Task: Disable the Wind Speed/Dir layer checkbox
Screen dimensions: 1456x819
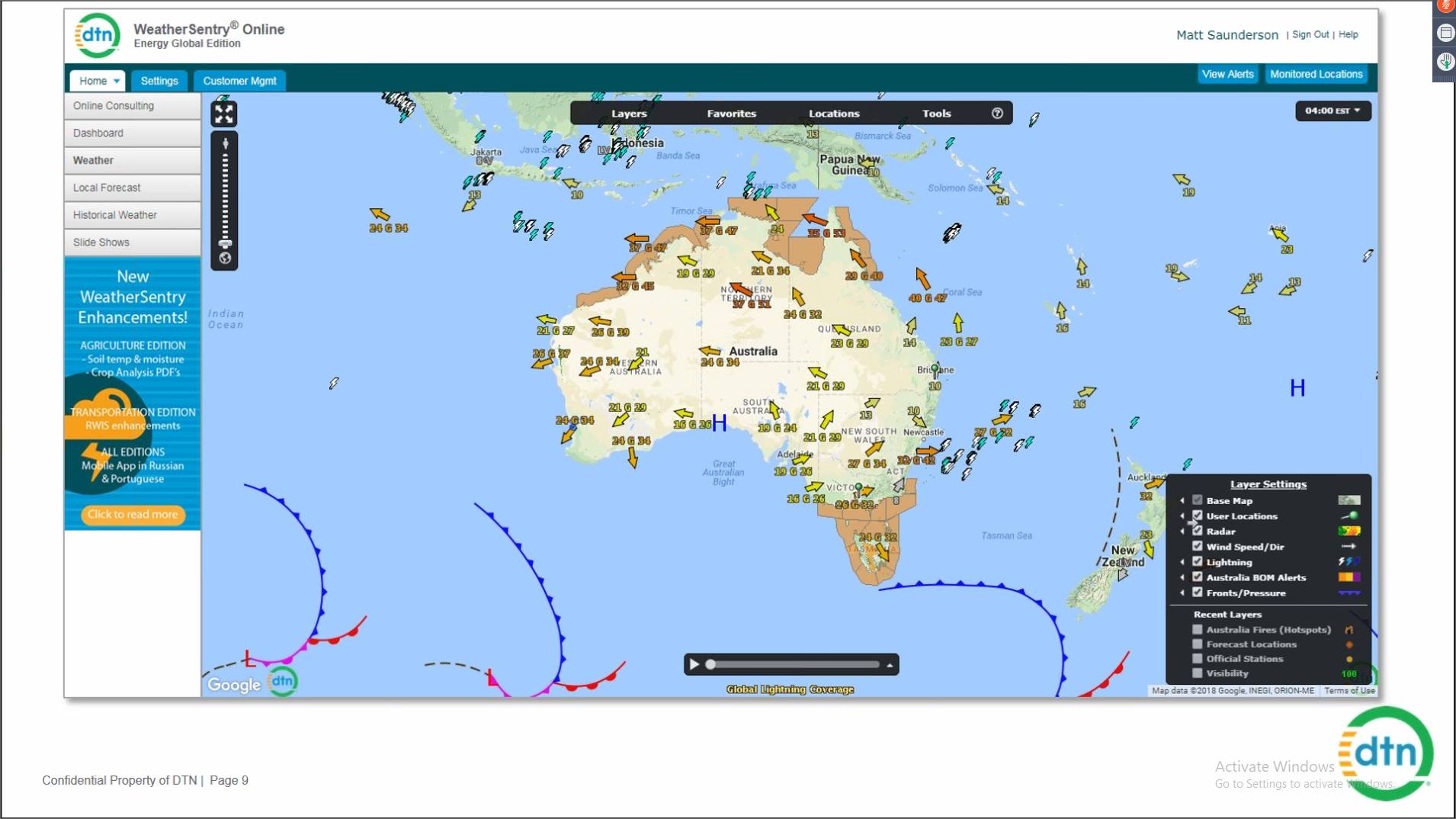Action: (x=1198, y=547)
